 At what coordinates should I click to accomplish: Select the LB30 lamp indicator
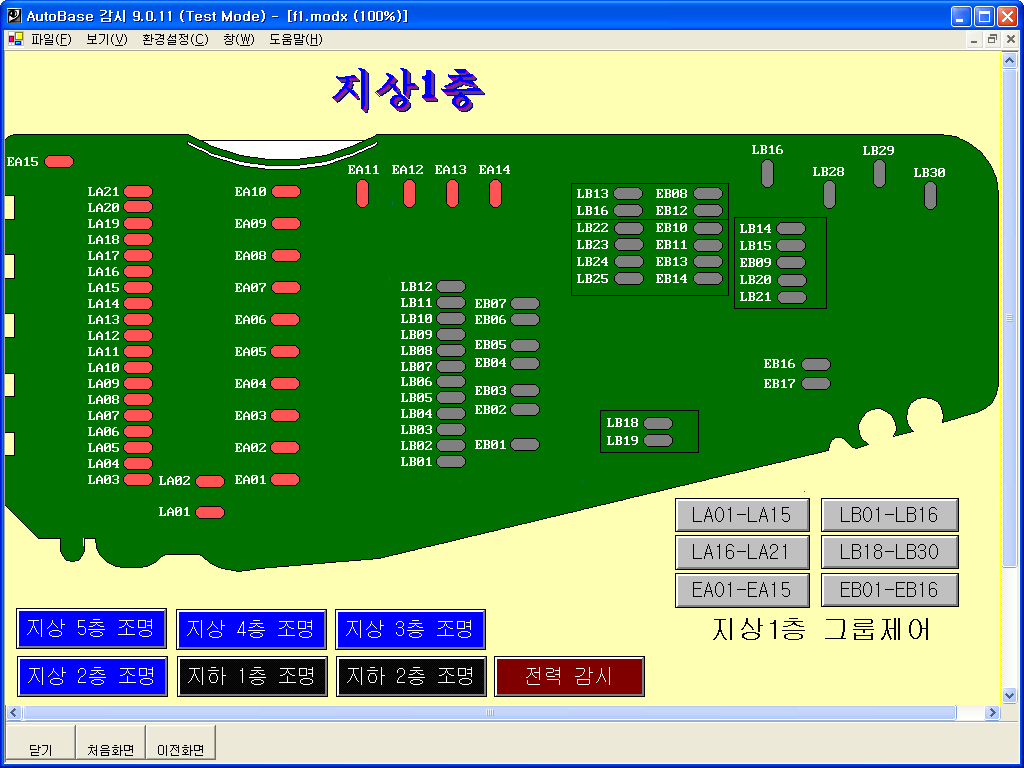tap(930, 195)
